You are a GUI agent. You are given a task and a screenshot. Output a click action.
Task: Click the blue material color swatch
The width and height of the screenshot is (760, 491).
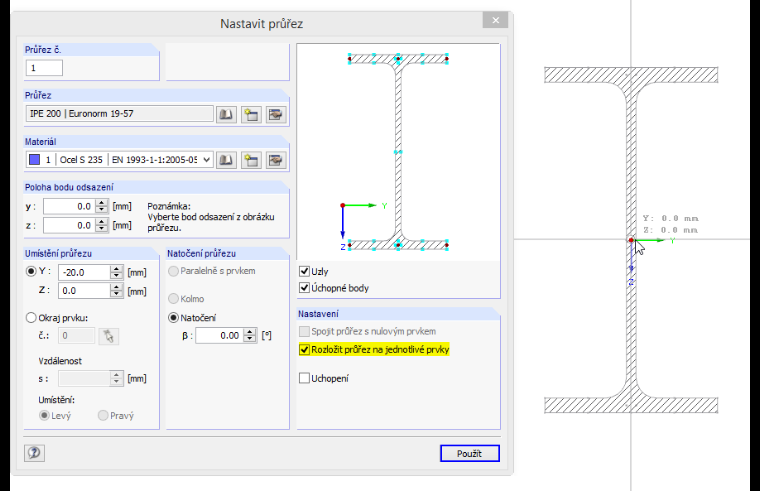(34, 159)
